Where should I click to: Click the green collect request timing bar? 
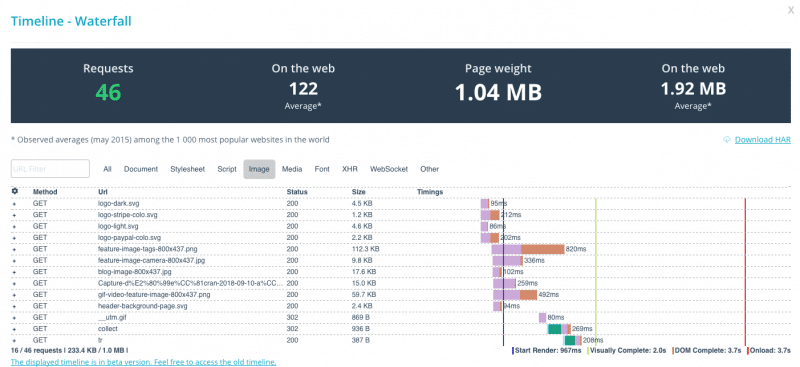[x=555, y=329]
